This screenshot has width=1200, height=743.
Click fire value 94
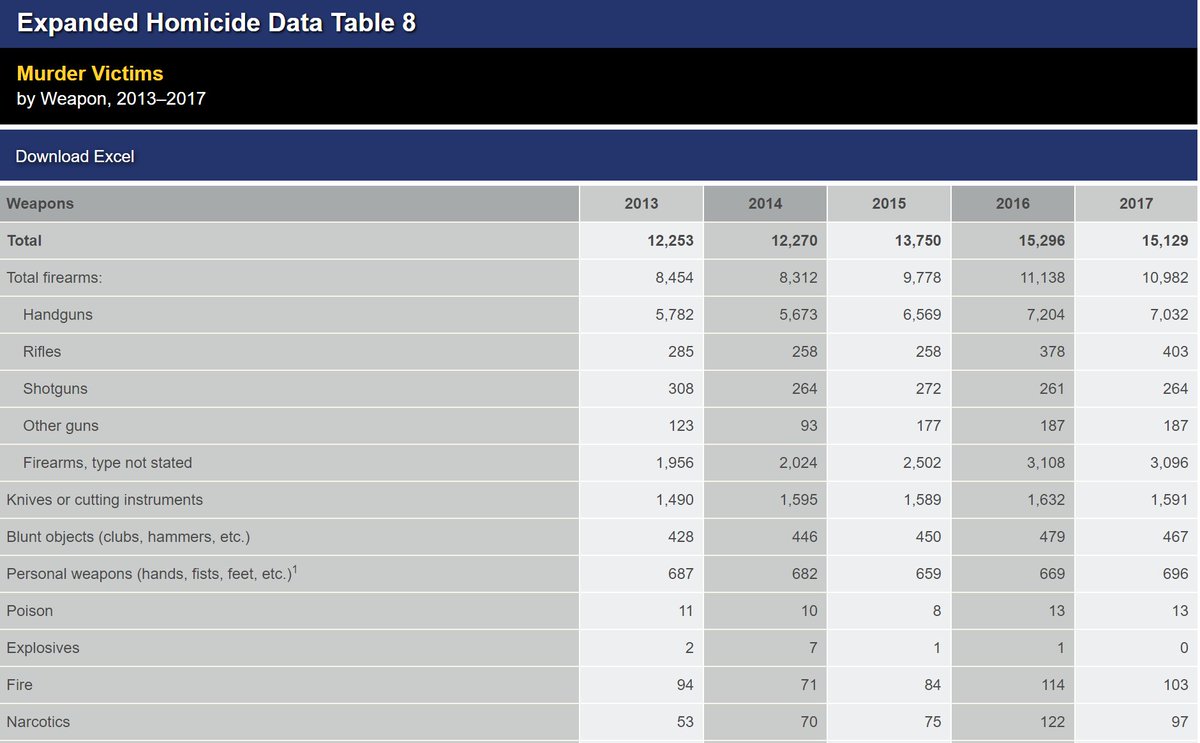click(x=685, y=684)
